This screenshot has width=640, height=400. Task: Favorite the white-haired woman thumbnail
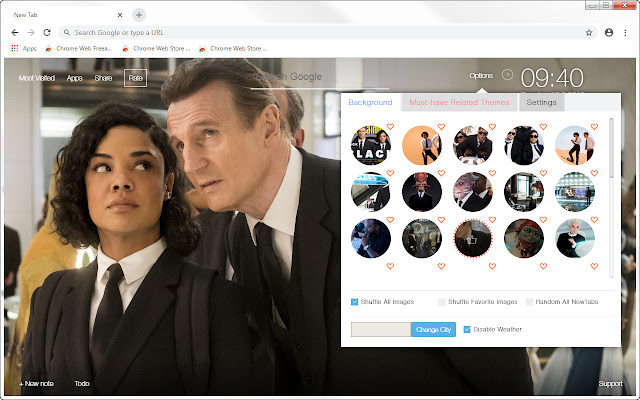(x=594, y=220)
